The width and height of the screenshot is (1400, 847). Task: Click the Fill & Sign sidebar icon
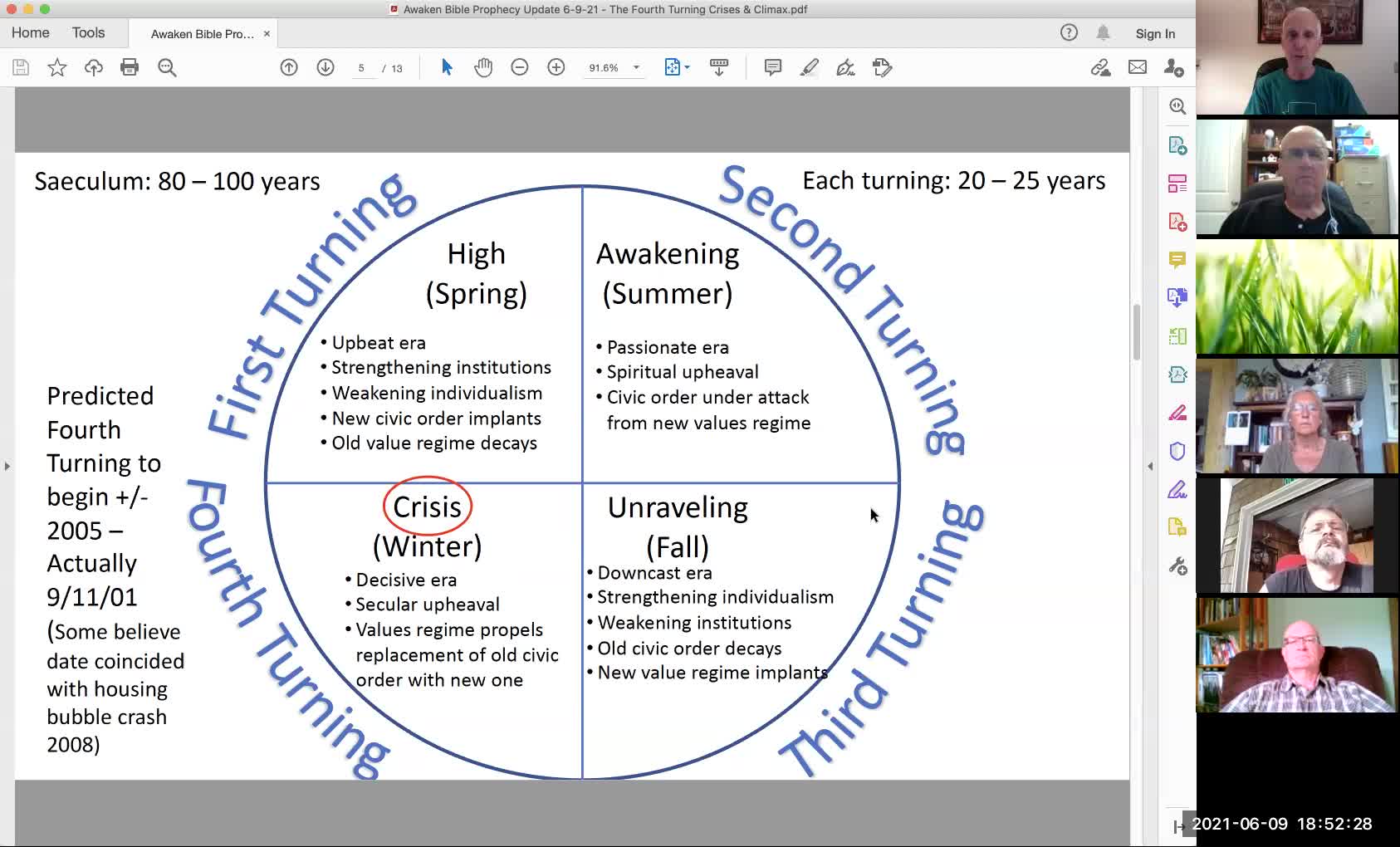click(x=1177, y=489)
